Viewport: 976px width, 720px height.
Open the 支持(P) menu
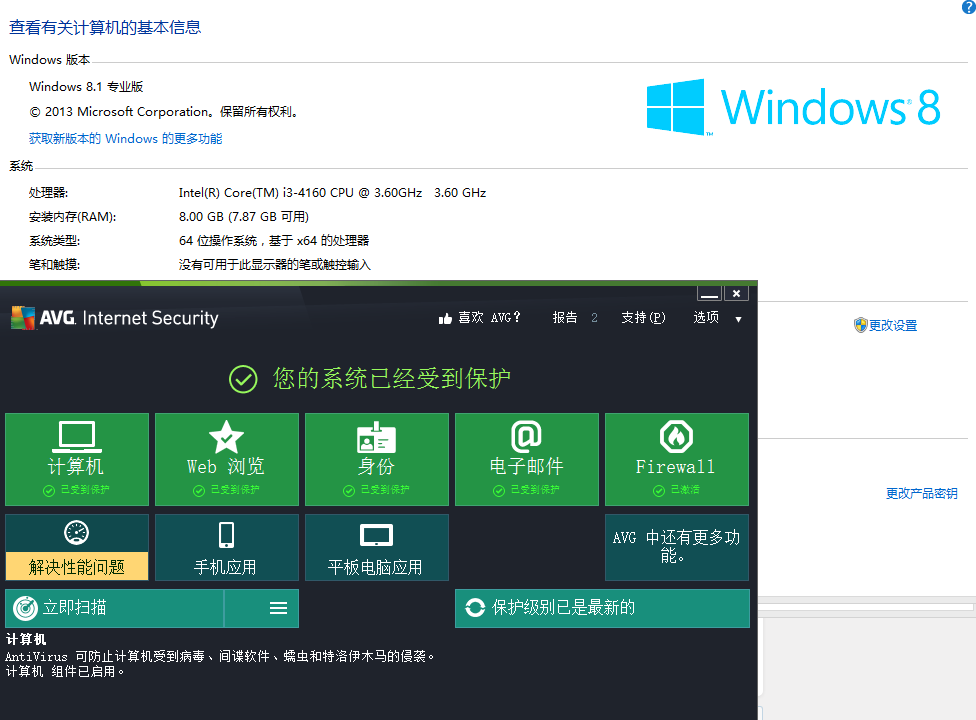point(643,317)
